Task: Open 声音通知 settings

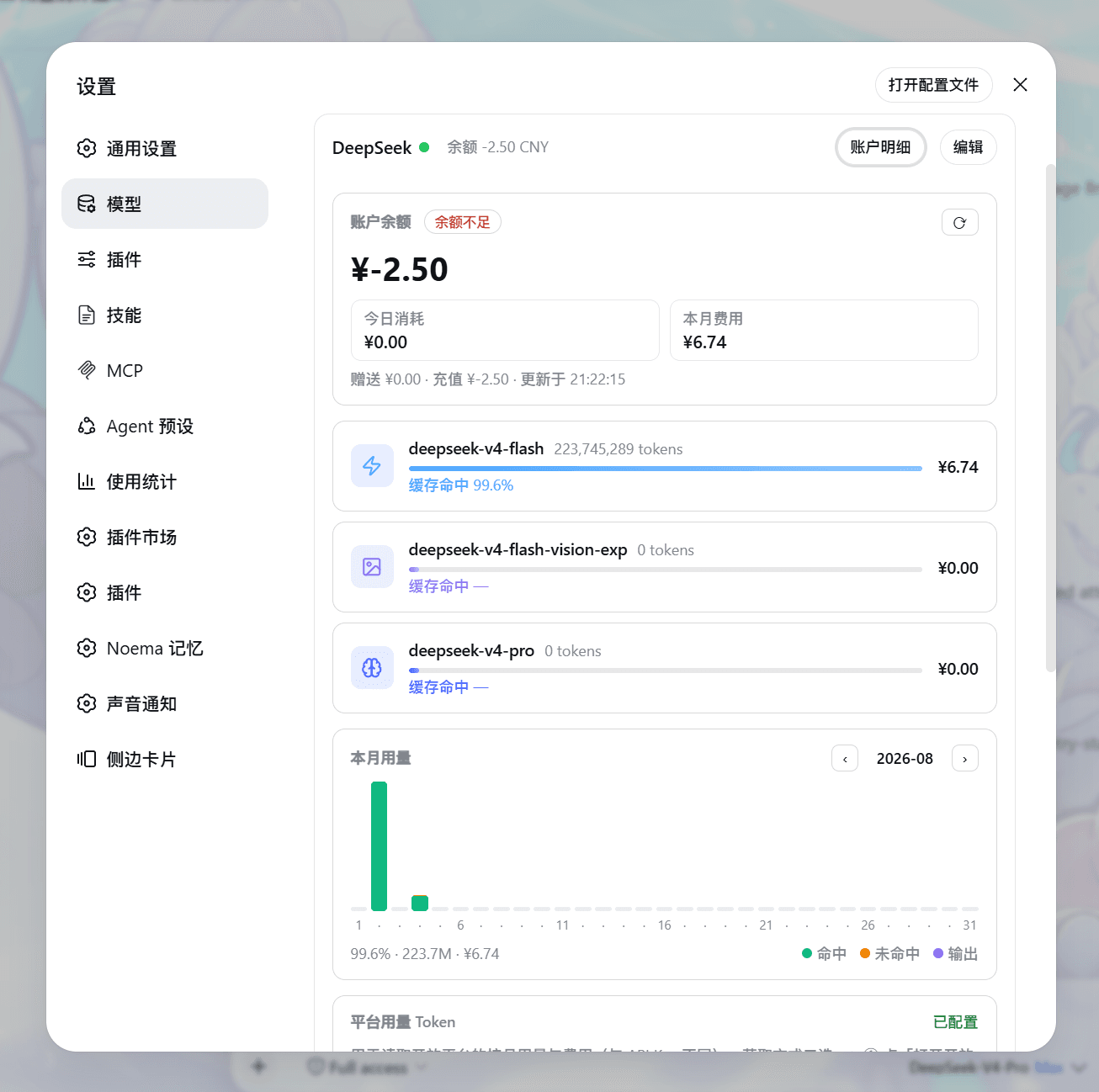Action: click(165, 703)
